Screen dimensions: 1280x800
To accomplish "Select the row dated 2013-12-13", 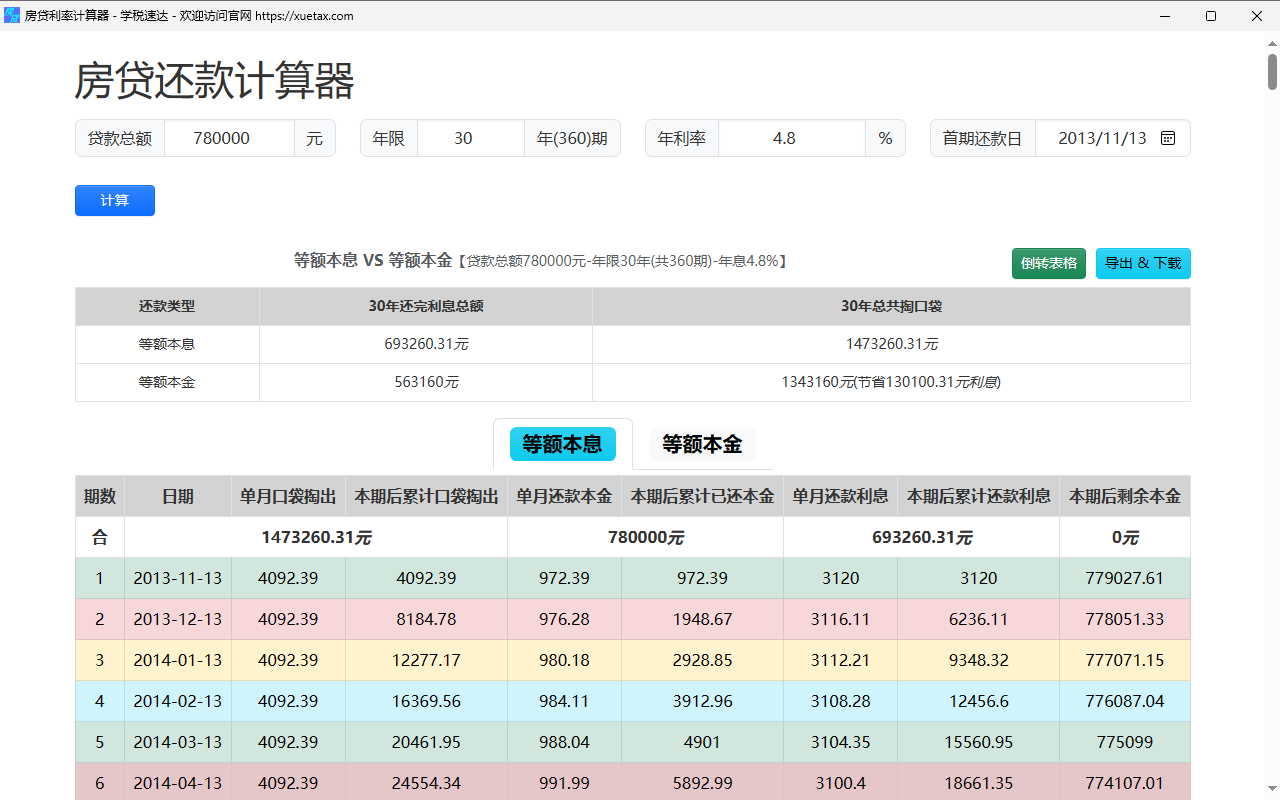I will 633,619.
